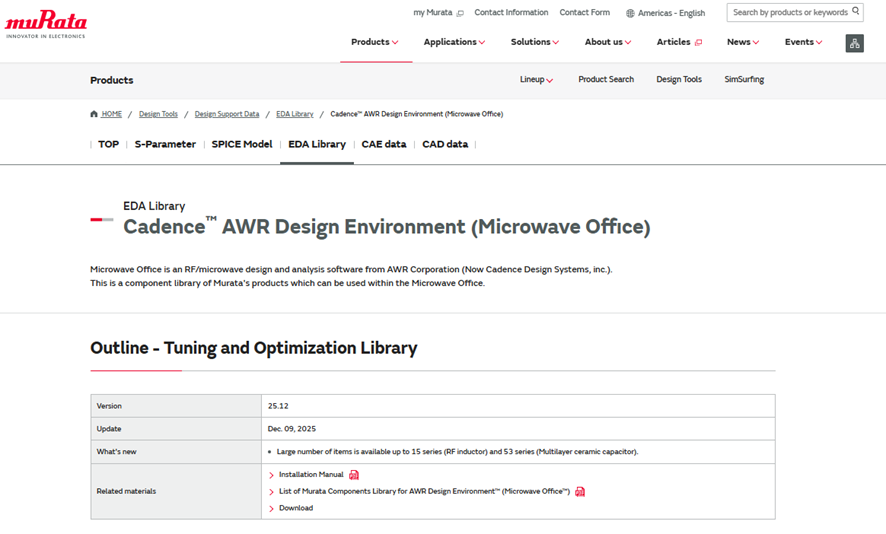This screenshot has width=886, height=534.
Task: Open the sitemap icon button
Action: [x=854, y=43]
